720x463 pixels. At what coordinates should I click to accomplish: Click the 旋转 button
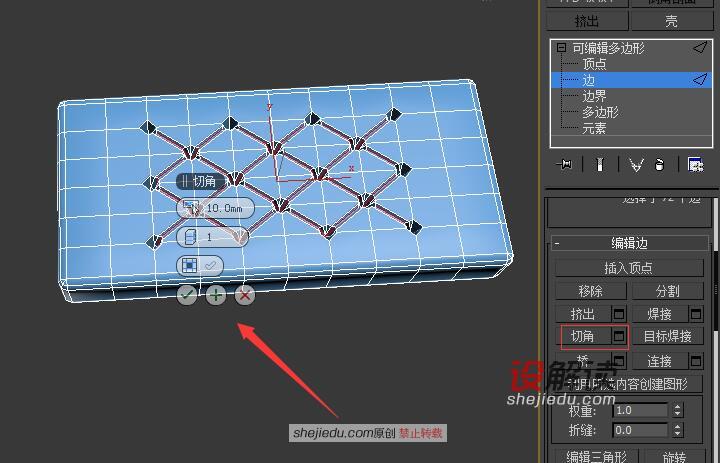(673, 456)
